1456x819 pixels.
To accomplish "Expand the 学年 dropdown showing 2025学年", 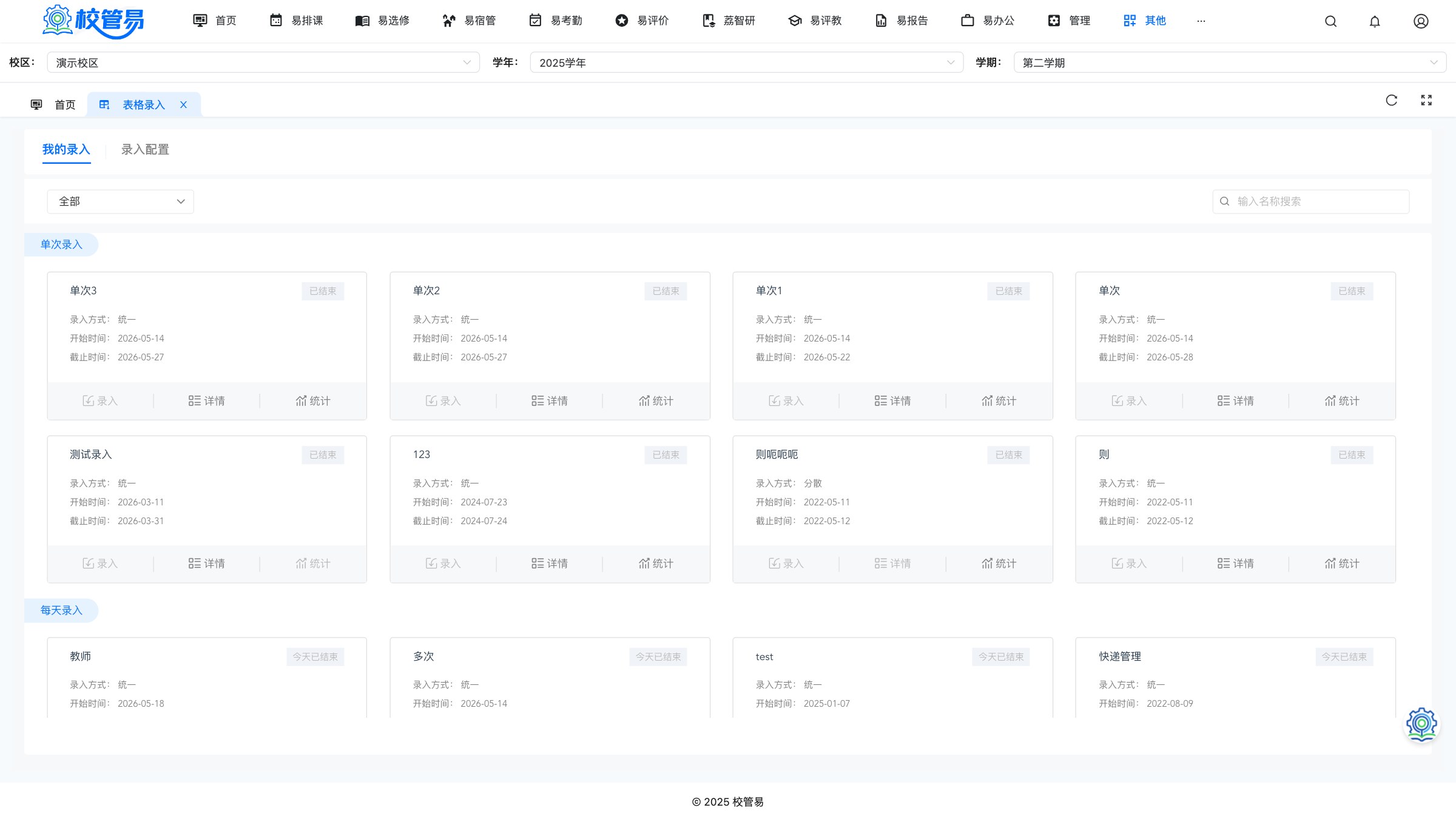I will (746, 62).
